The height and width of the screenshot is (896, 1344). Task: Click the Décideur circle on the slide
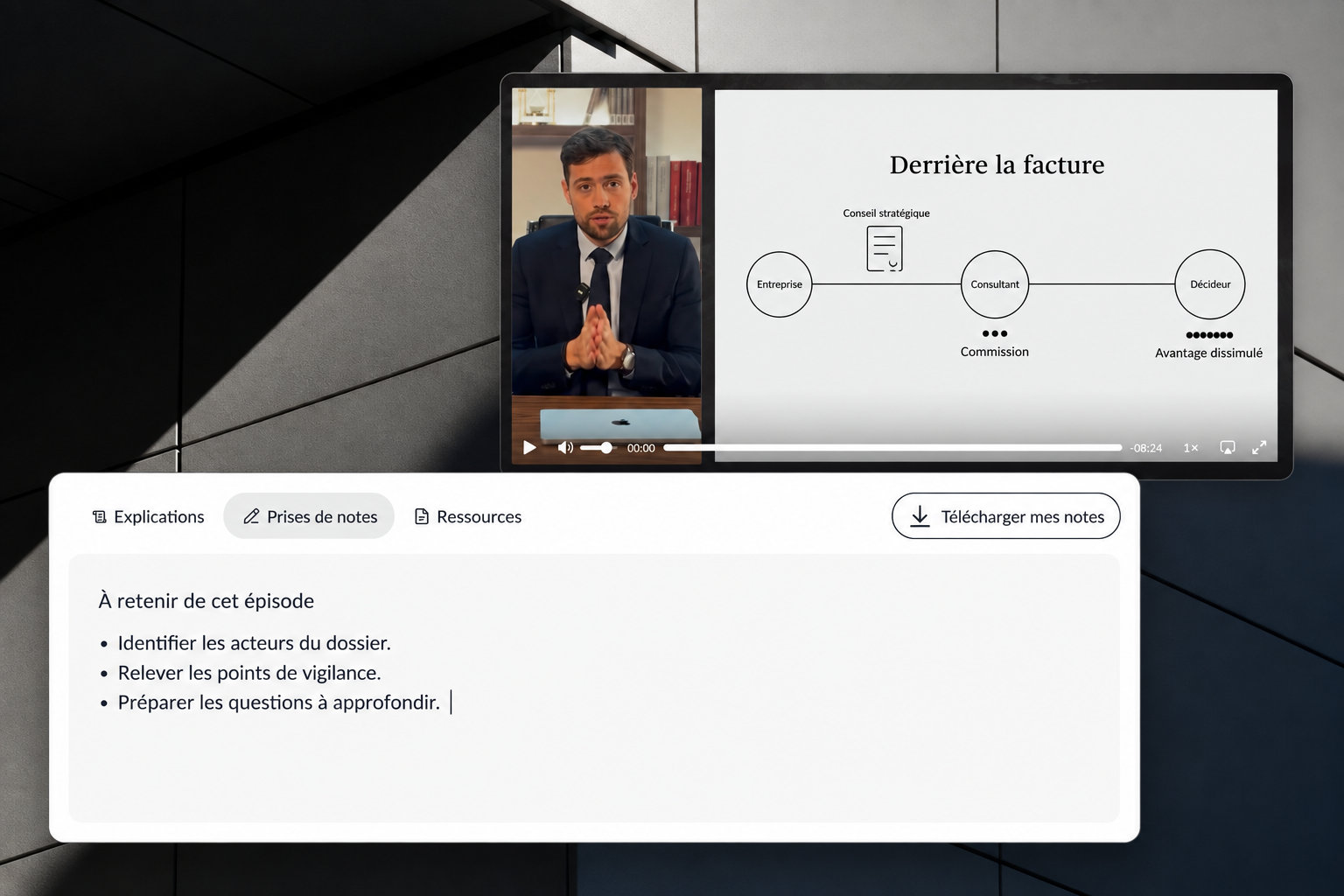point(1210,284)
